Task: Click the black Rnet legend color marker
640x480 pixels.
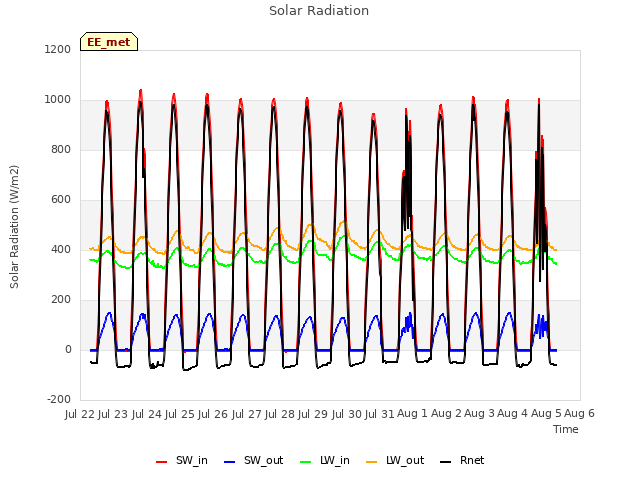Action: [446, 462]
